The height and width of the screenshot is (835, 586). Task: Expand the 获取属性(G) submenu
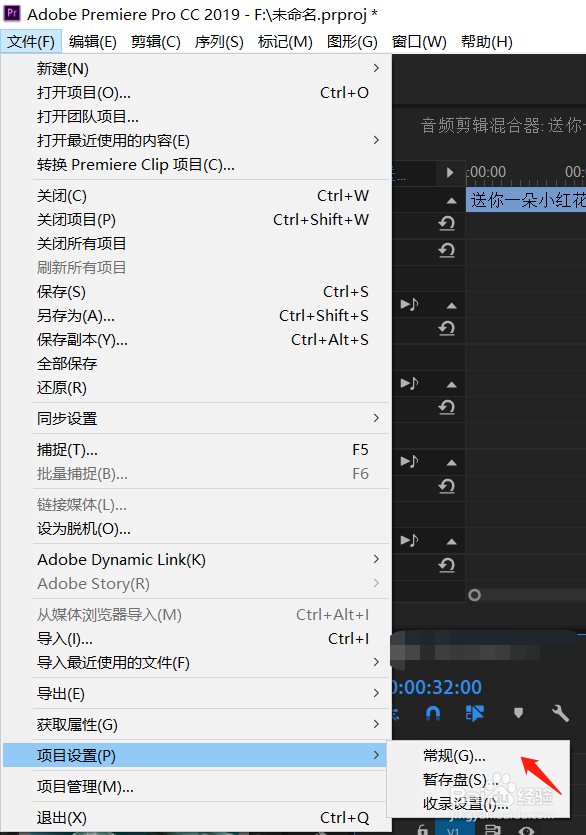click(x=196, y=724)
